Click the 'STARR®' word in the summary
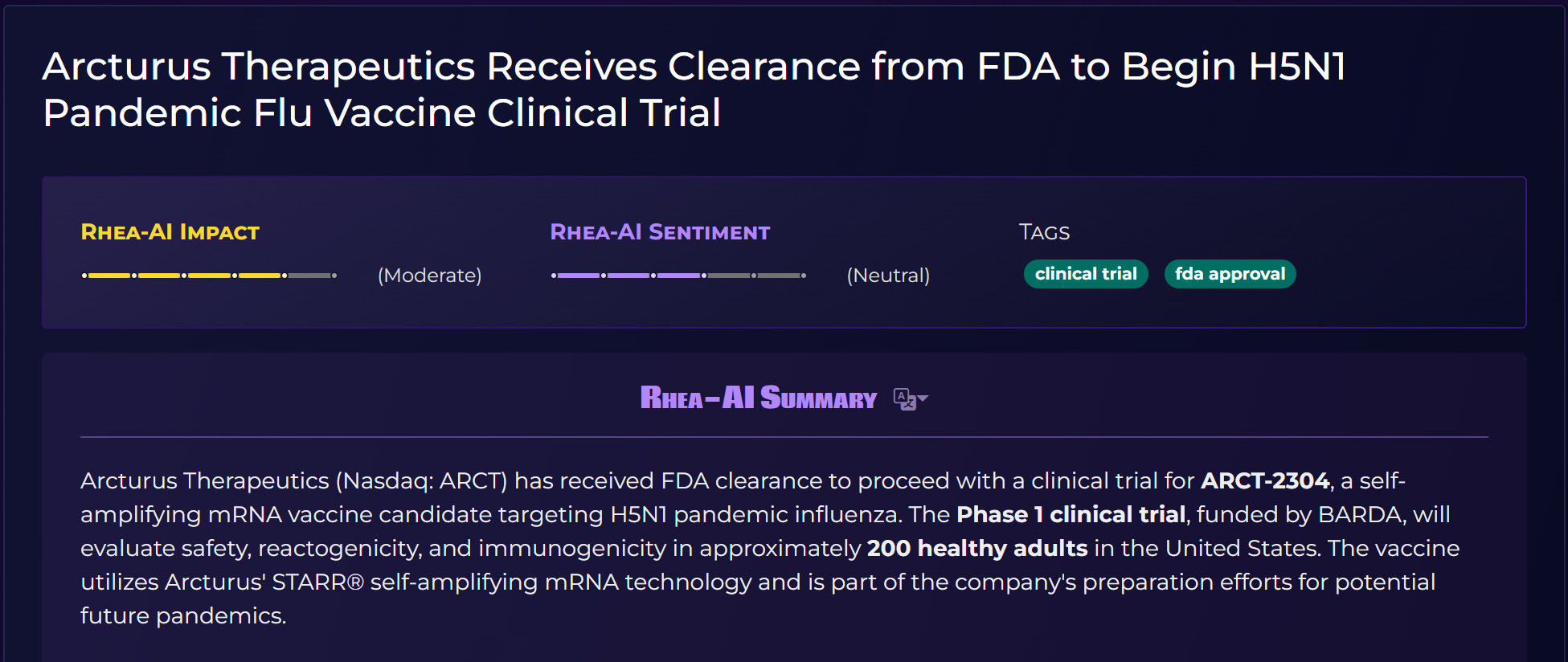Viewport: 1568px width, 662px height. point(318,582)
